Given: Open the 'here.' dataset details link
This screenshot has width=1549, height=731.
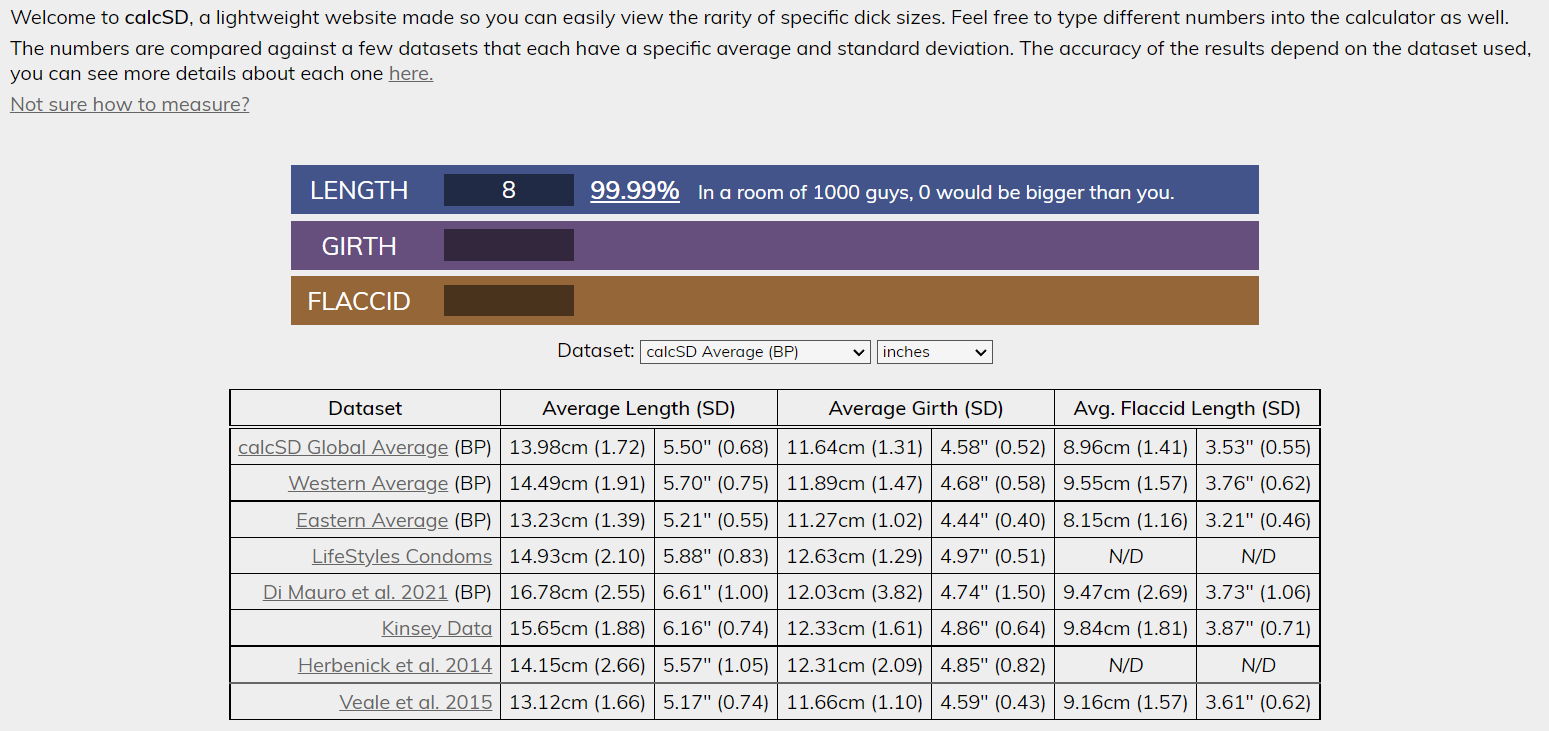Looking at the screenshot, I should point(410,74).
